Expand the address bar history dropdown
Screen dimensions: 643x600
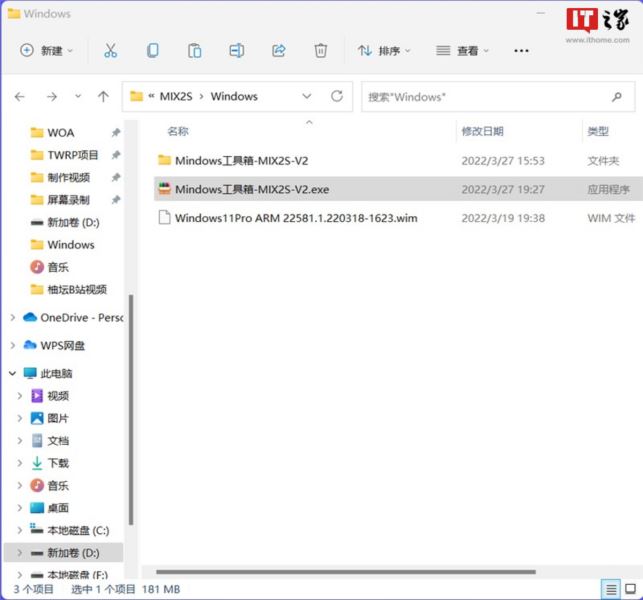click(x=307, y=96)
